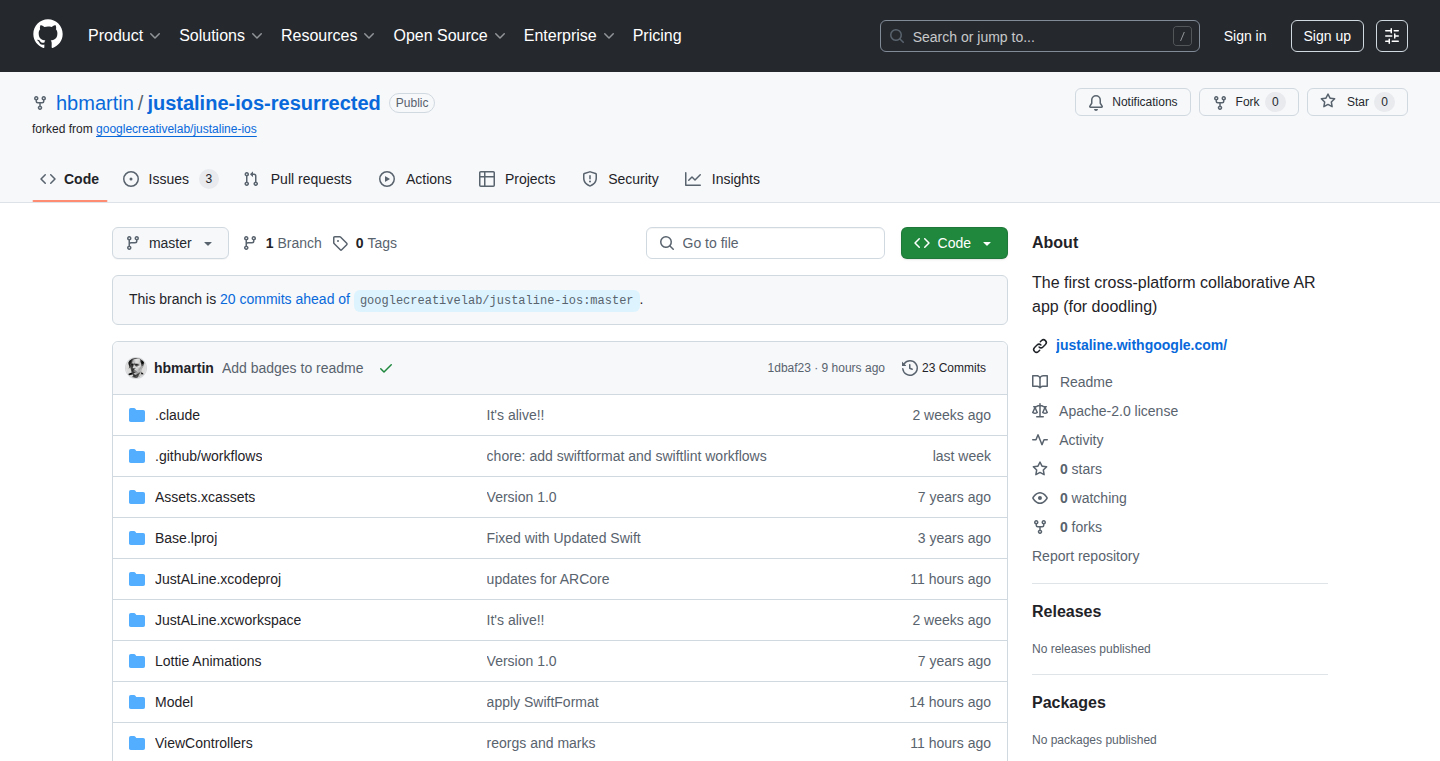Open JustALine.xcodeproj via its folder icon

point(137,579)
